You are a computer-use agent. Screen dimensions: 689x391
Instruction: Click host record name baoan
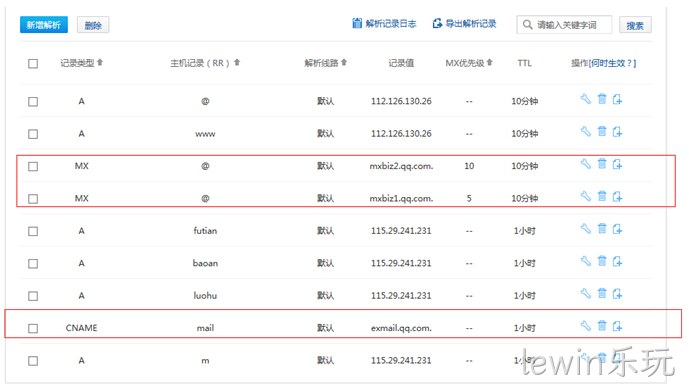(x=205, y=263)
